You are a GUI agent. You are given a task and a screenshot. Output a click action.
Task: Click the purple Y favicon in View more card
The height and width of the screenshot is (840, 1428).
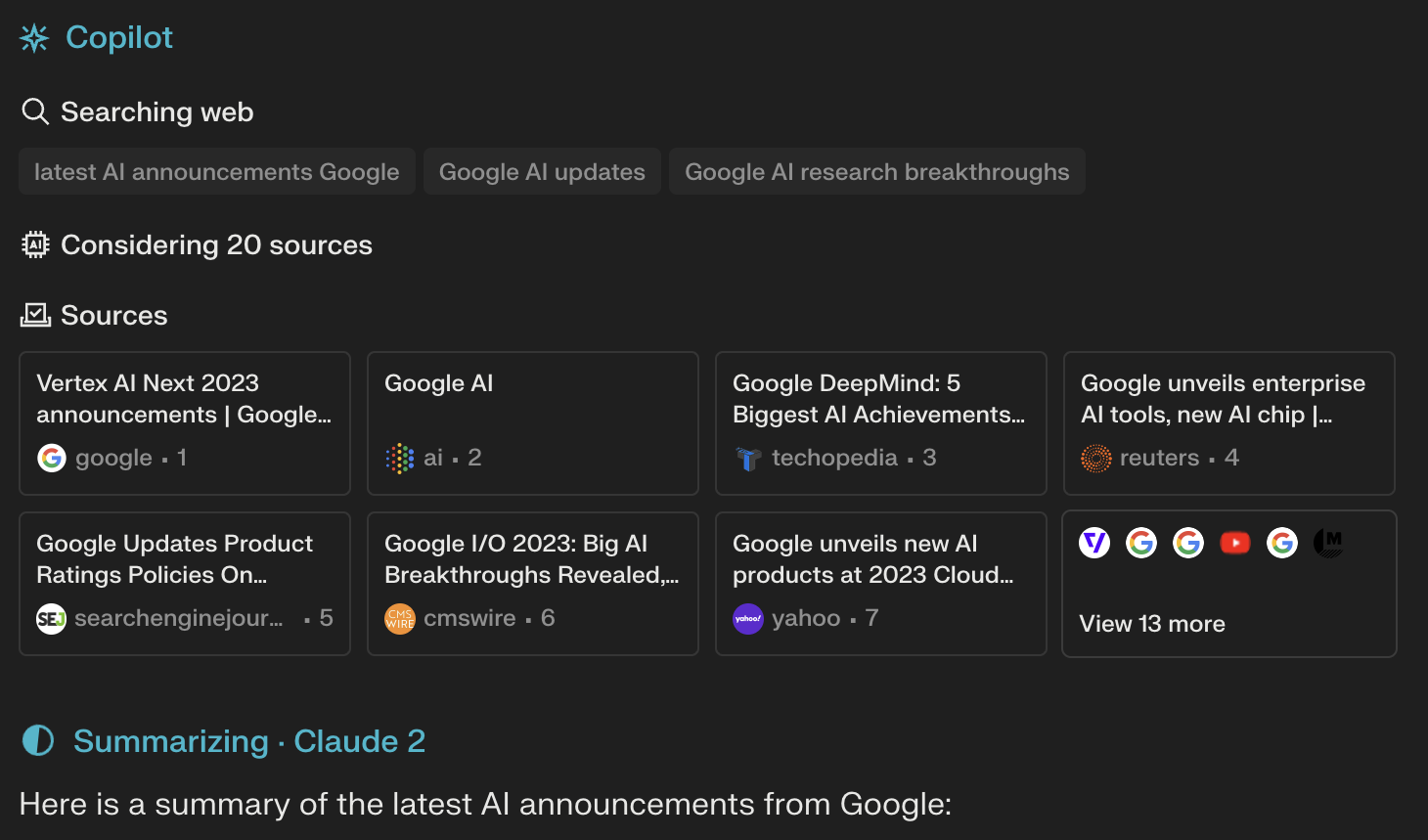[1094, 542]
